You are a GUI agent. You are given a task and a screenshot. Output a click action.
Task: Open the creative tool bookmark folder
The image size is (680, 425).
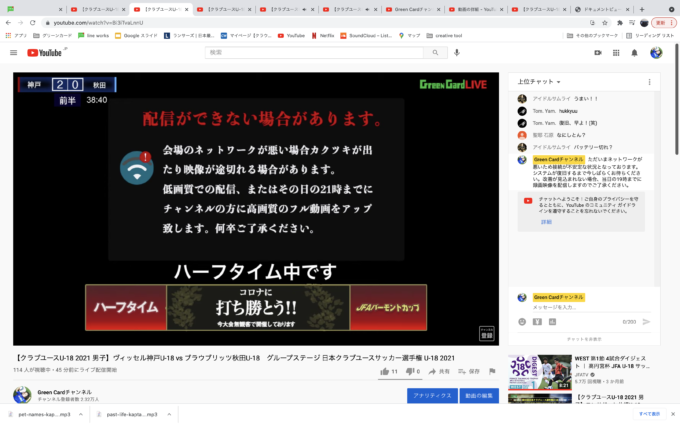444,36
